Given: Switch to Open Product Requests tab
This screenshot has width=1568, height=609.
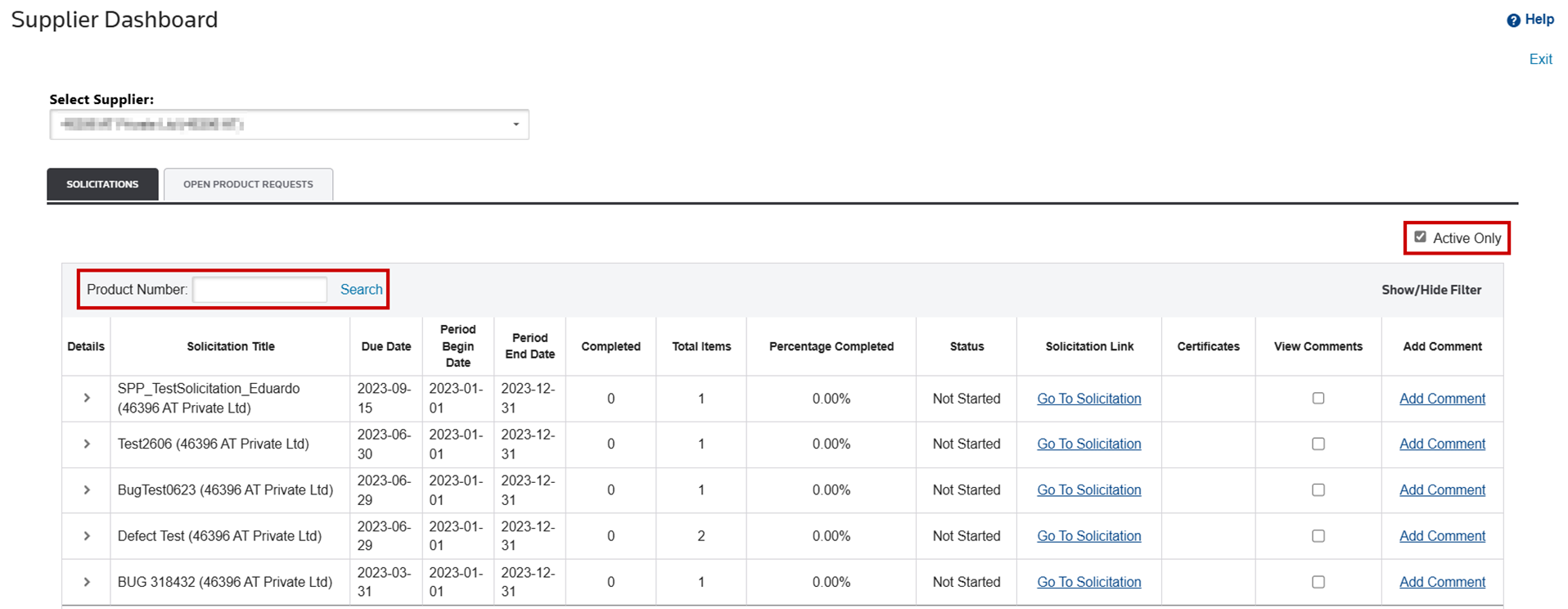Looking at the screenshot, I should [248, 184].
